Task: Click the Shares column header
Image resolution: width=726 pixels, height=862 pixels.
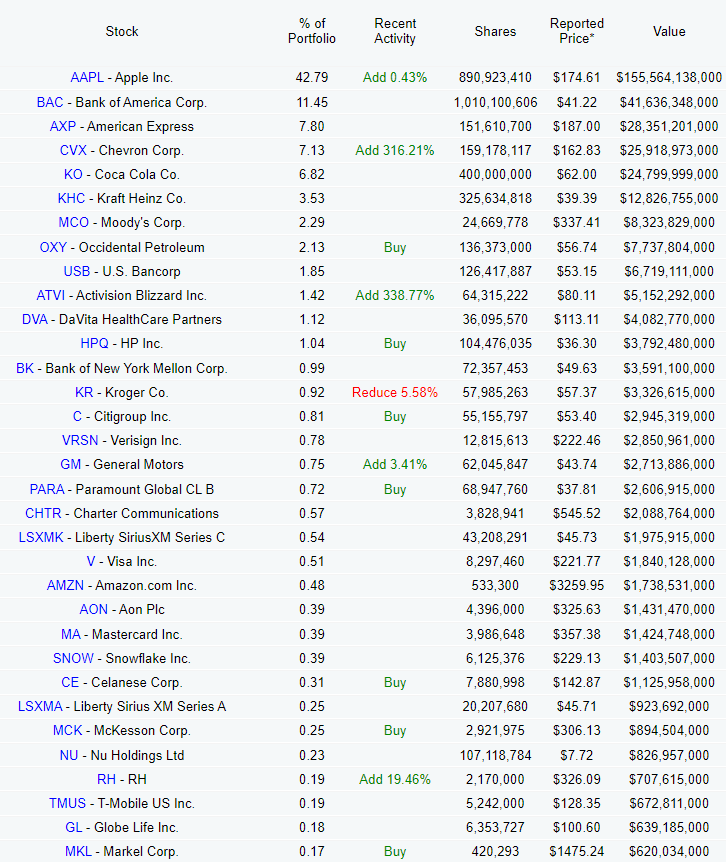Action: click(495, 31)
